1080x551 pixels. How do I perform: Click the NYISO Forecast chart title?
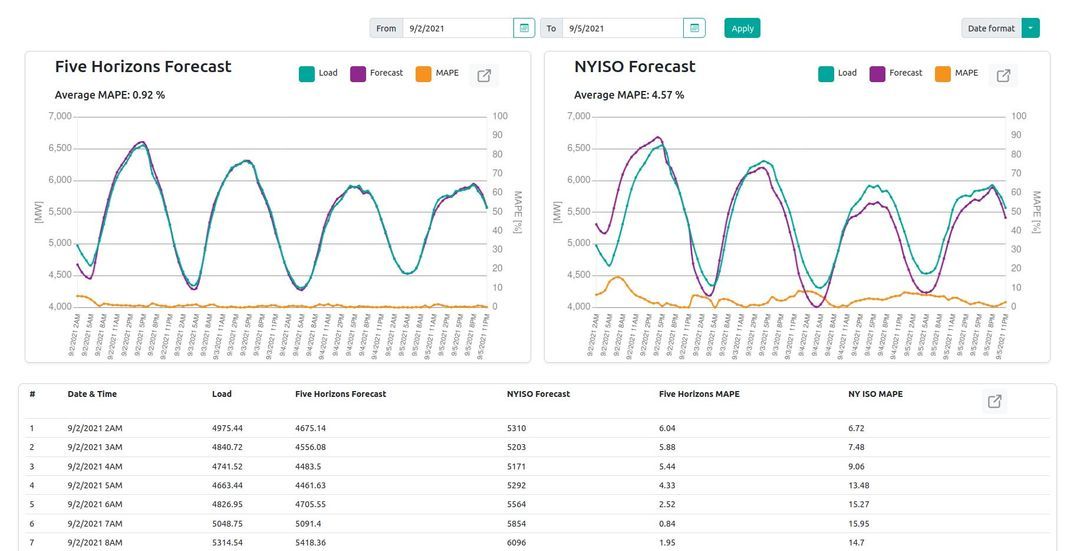coord(634,67)
